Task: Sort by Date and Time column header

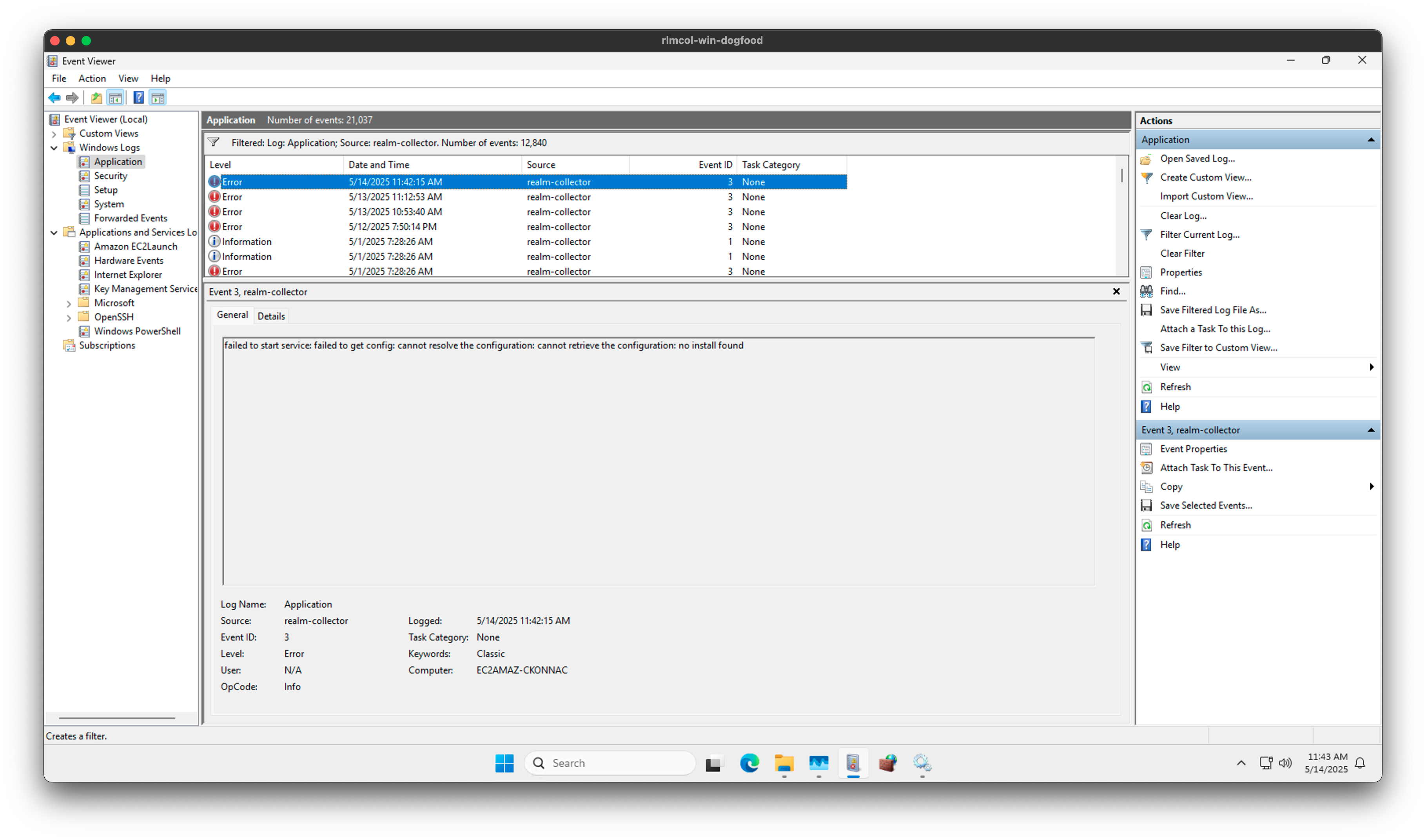Action: pos(432,165)
